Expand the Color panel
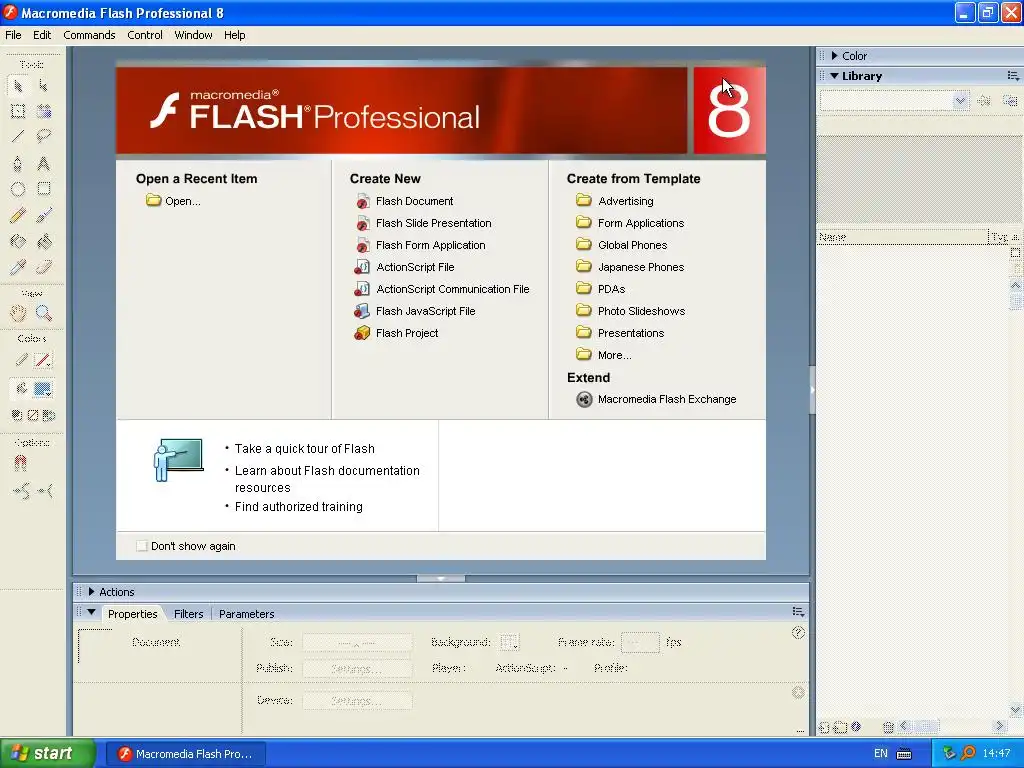The height and width of the screenshot is (768, 1024). pos(835,56)
